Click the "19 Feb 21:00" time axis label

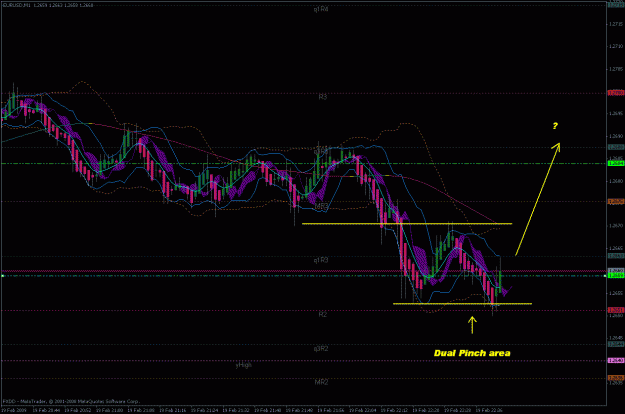(x=109, y=410)
